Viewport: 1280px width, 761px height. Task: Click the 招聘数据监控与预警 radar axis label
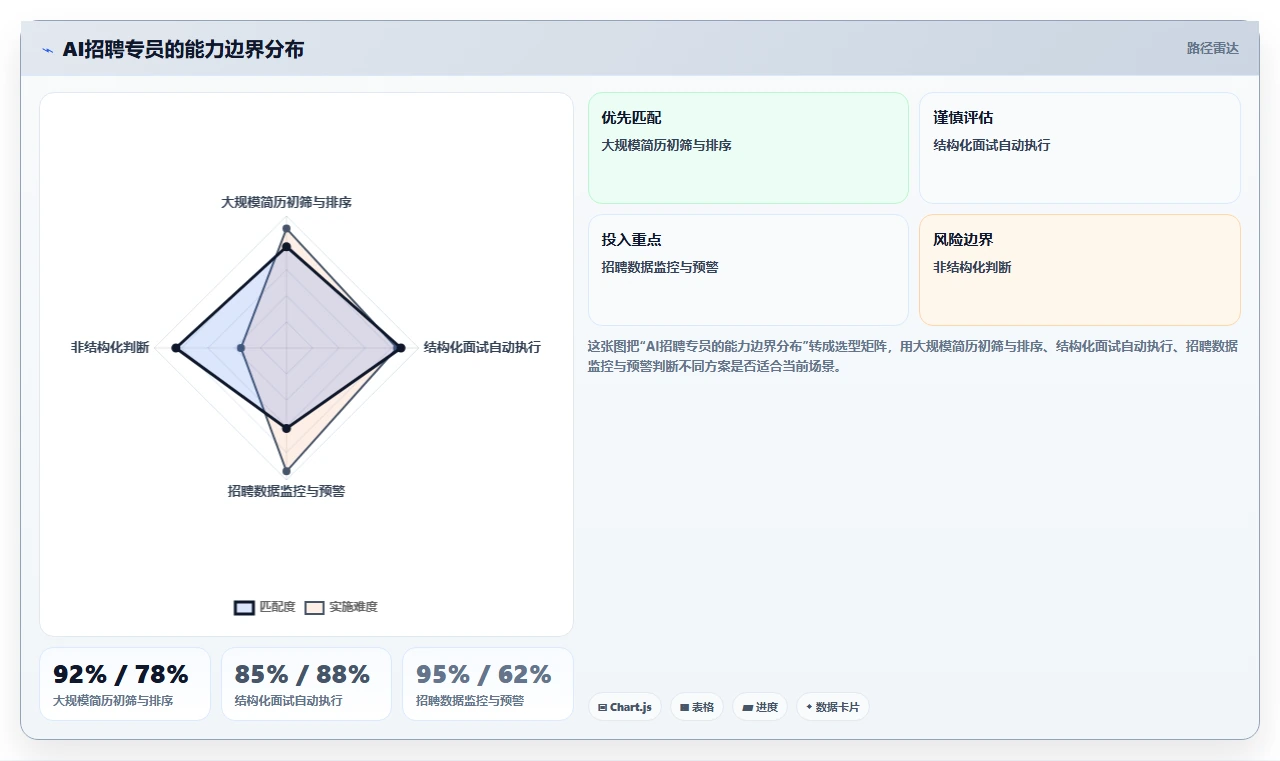(x=286, y=491)
